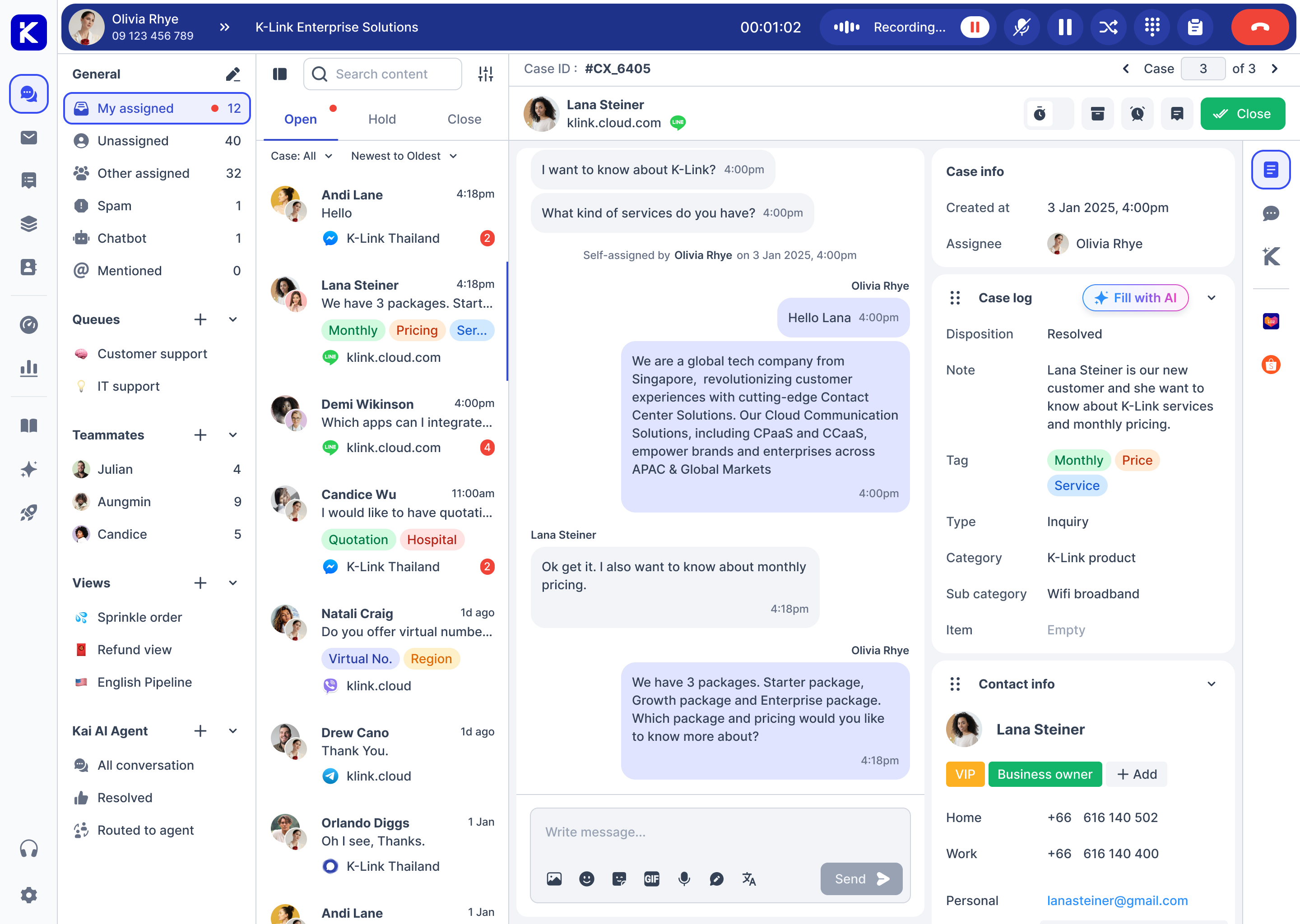Screen dimensions: 1300x924
Task: Select the My assigned folder
Action: [x=157, y=108]
